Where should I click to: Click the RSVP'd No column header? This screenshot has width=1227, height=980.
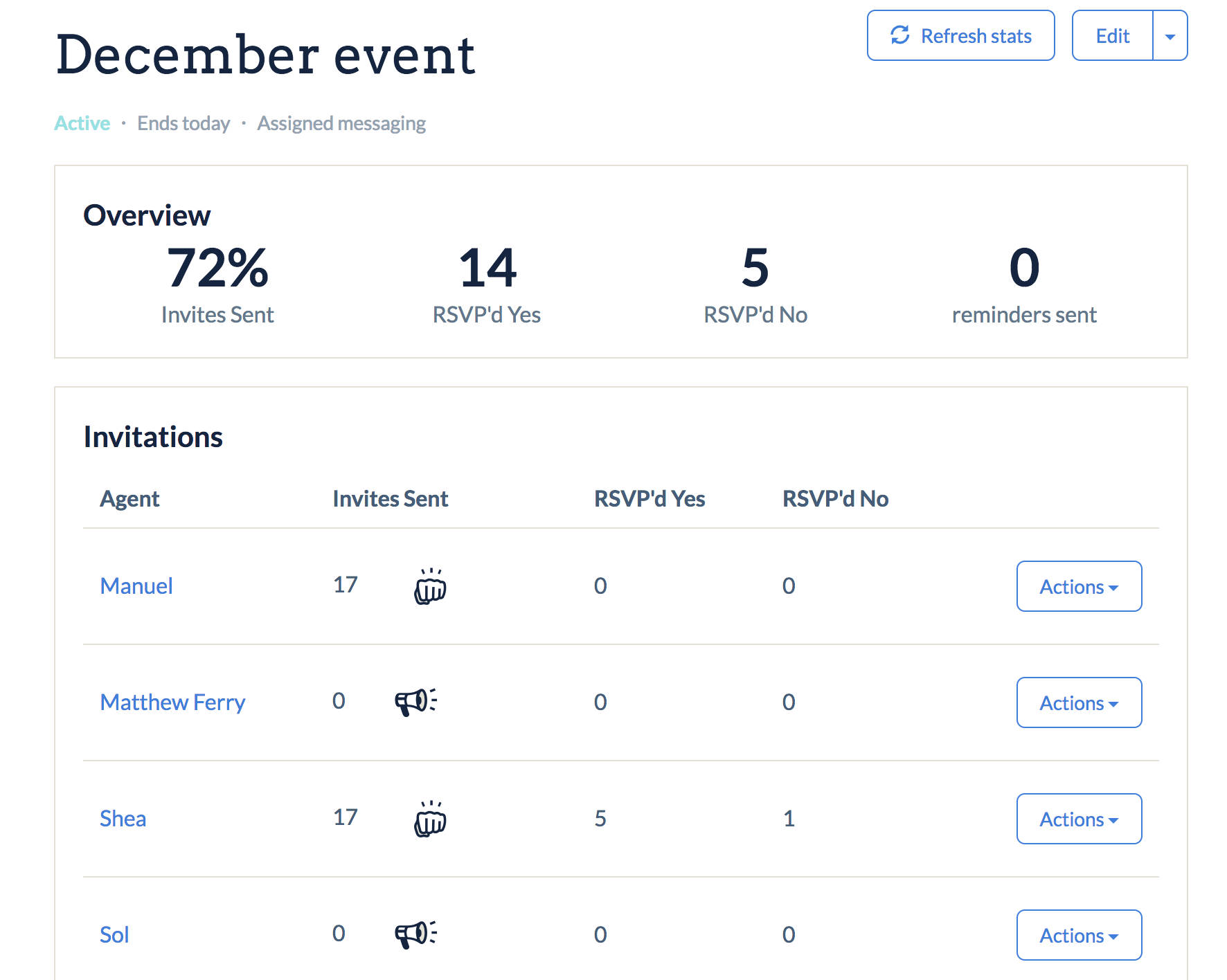point(835,499)
